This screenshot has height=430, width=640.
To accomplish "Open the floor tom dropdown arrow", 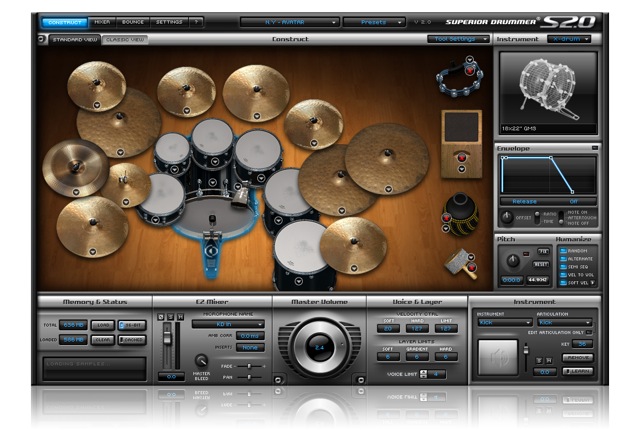I will pyautogui.click(x=299, y=281).
